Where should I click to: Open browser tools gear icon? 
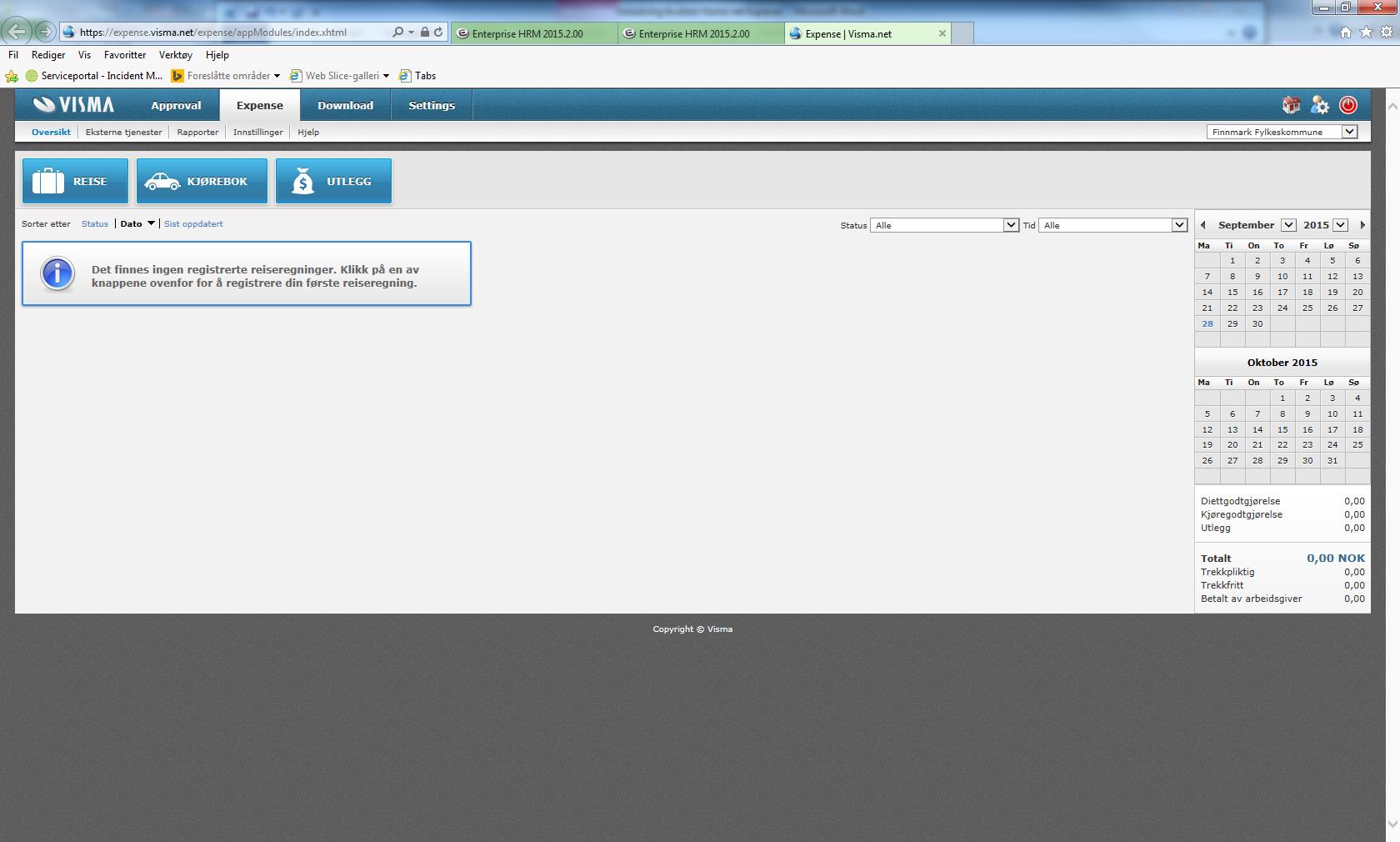1387,33
